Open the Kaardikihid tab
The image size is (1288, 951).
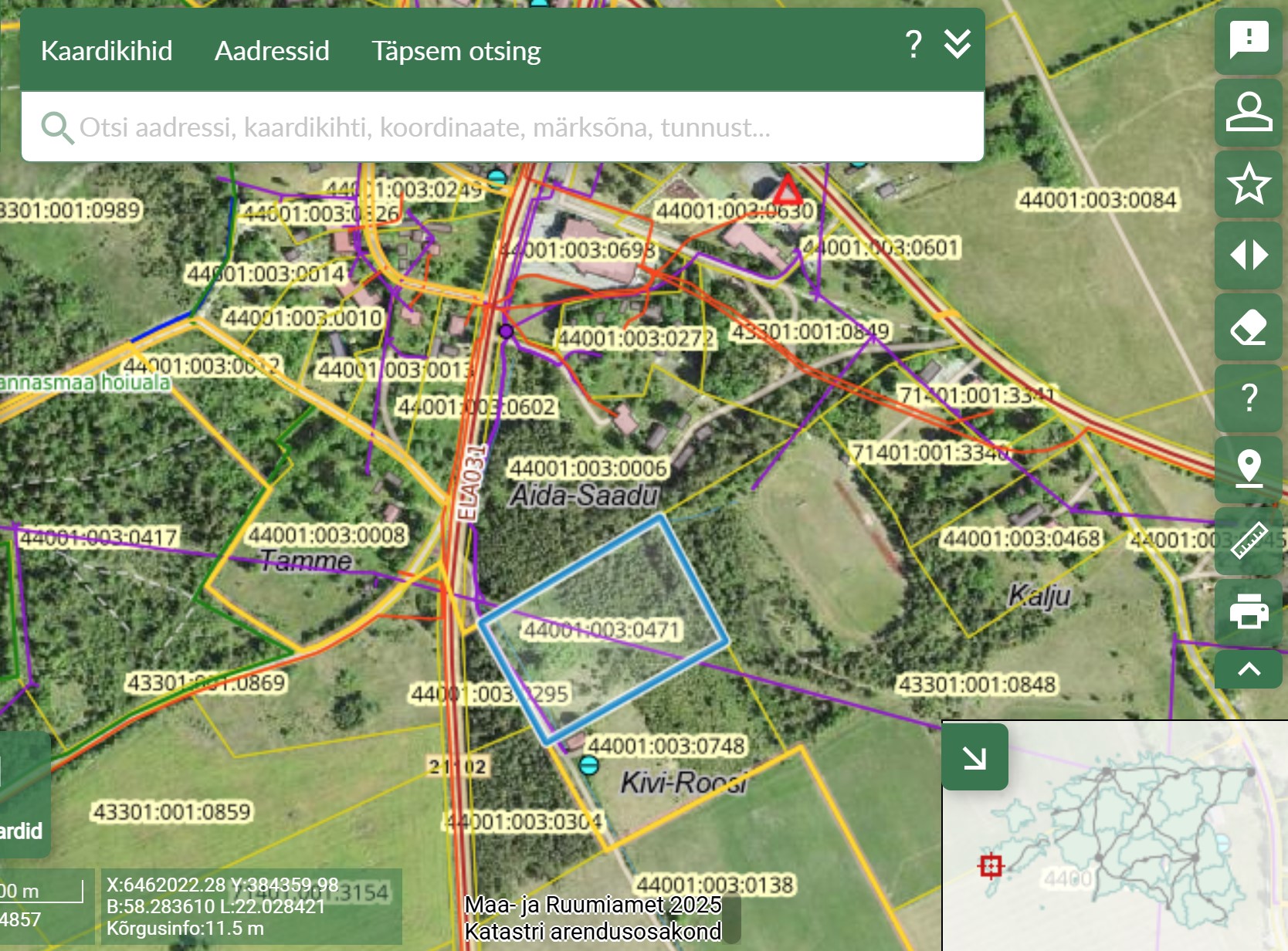pyautogui.click(x=107, y=51)
